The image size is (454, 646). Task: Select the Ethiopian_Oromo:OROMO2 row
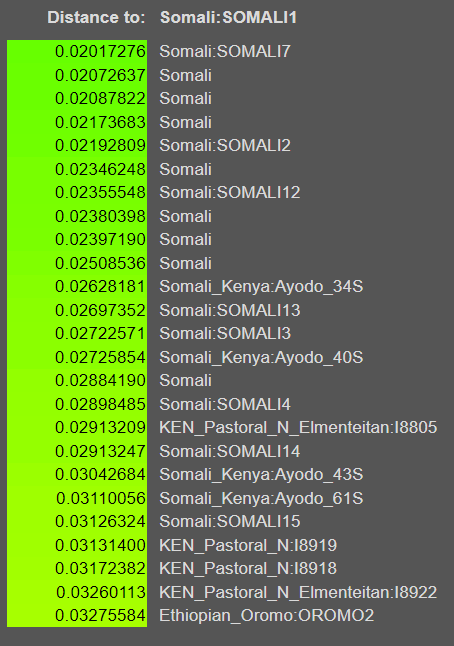(x=267, y=616)
